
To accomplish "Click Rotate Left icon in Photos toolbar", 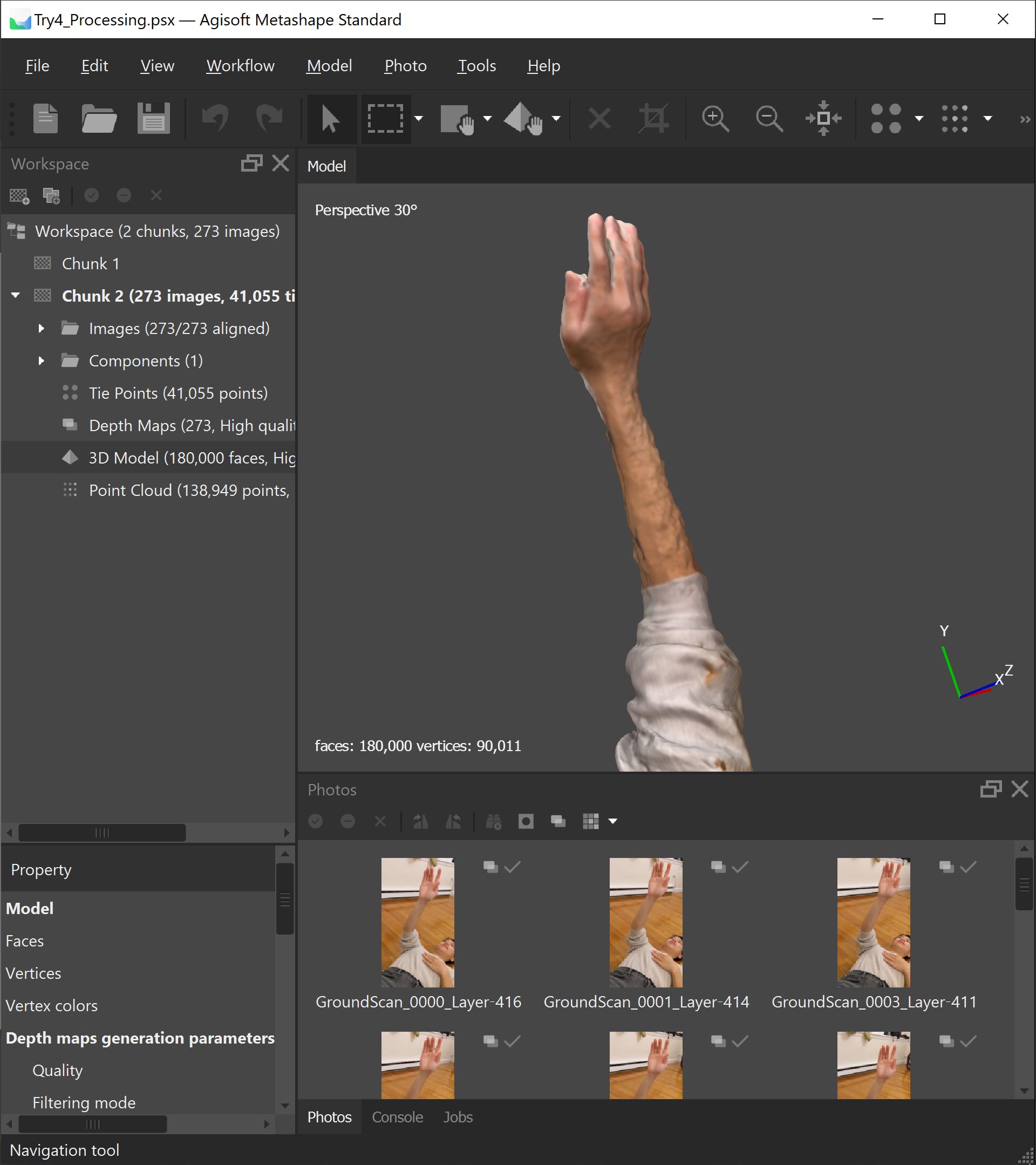I will coord(420,821).
